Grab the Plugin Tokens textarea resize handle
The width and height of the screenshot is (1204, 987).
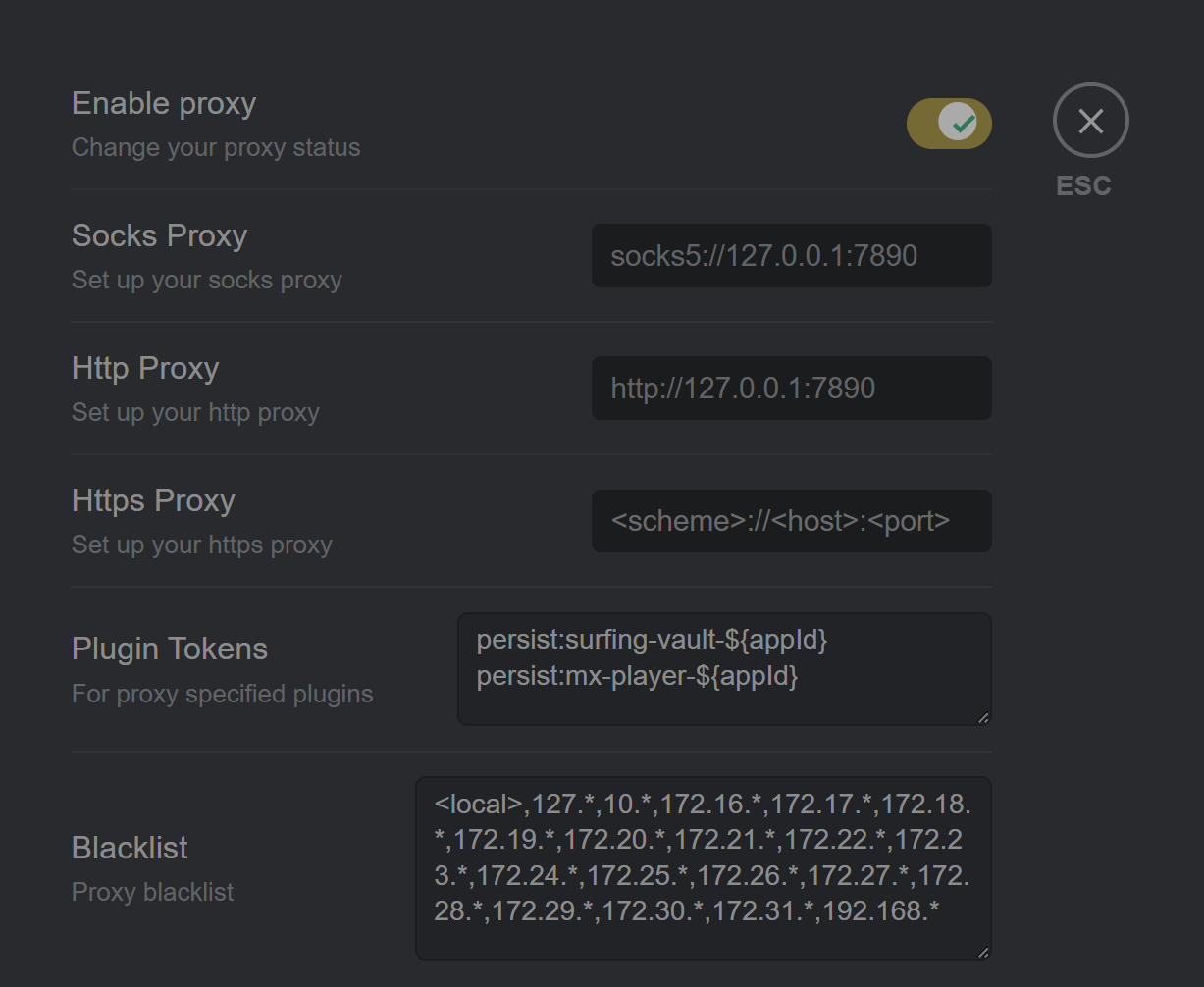click(983, 717)
